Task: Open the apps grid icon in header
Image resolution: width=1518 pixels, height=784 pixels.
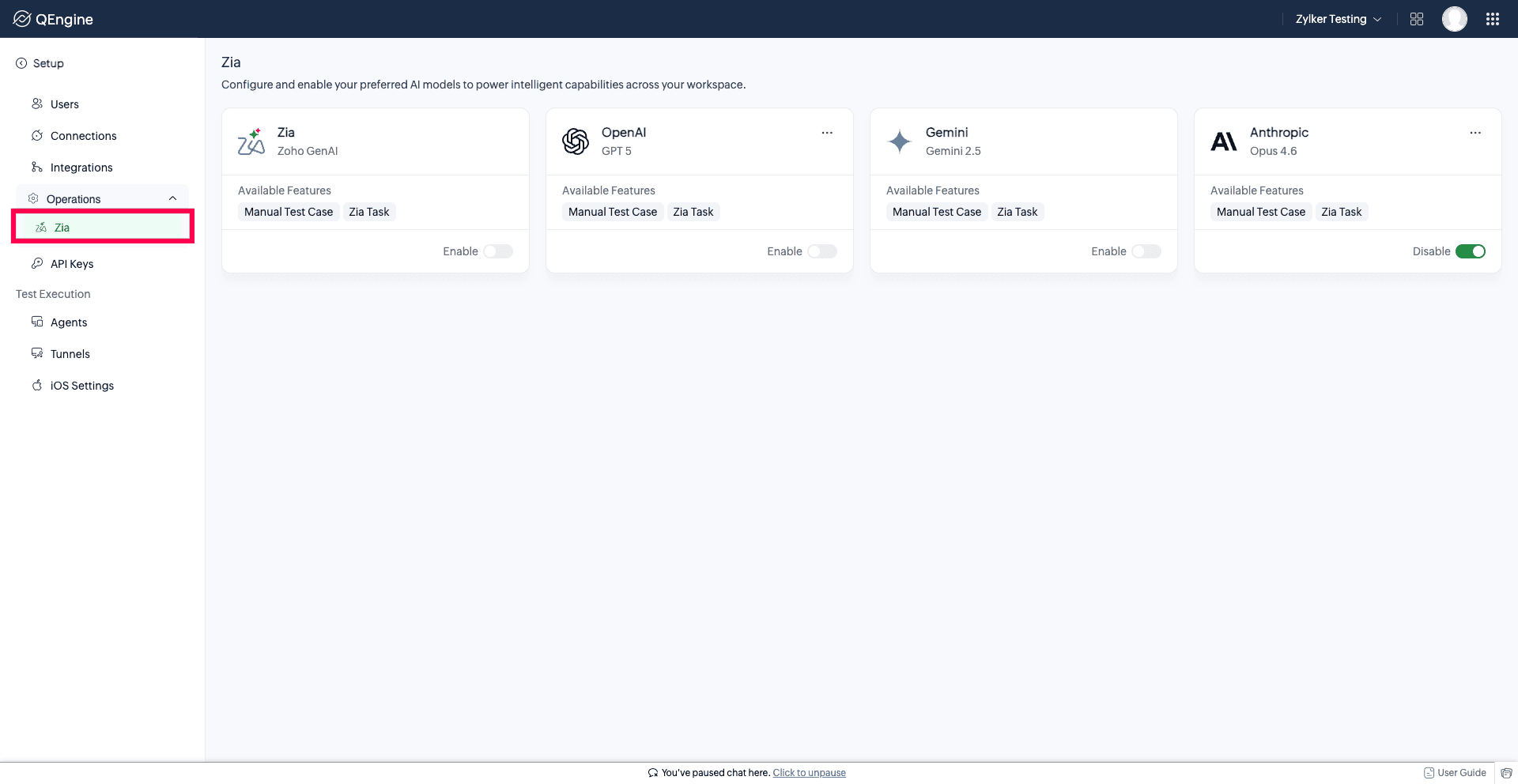Action: tap(1493, 19)
